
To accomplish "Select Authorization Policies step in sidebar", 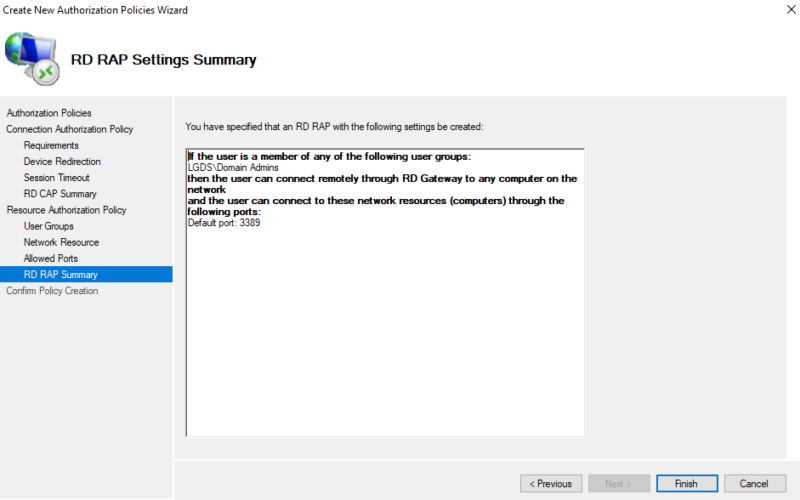I will (x=49, y=113).
